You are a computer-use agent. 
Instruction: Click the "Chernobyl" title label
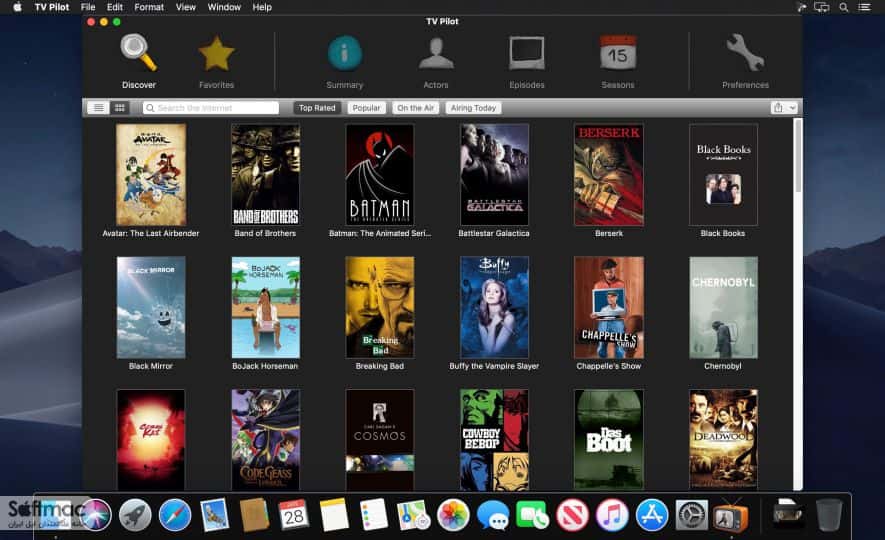[722, 366]
